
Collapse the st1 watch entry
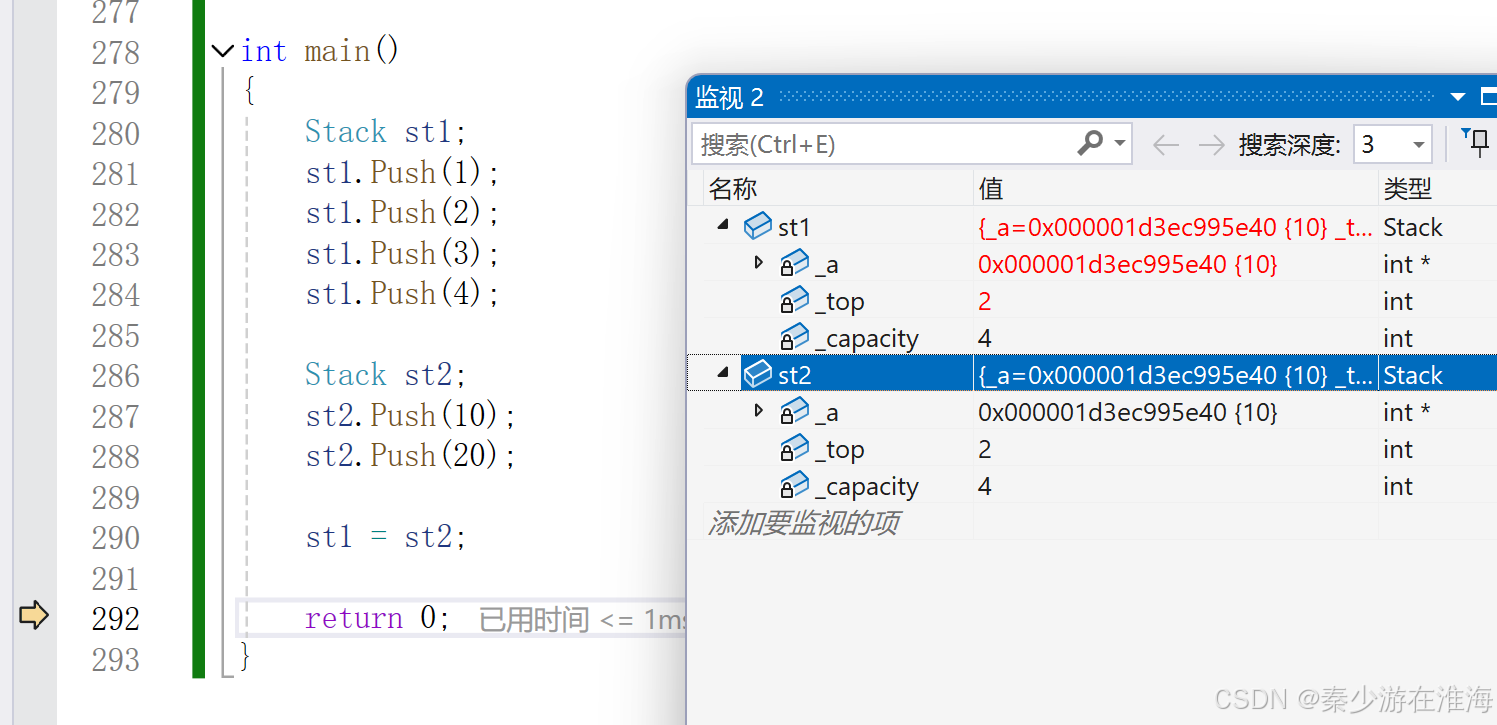tap(723, 226)
